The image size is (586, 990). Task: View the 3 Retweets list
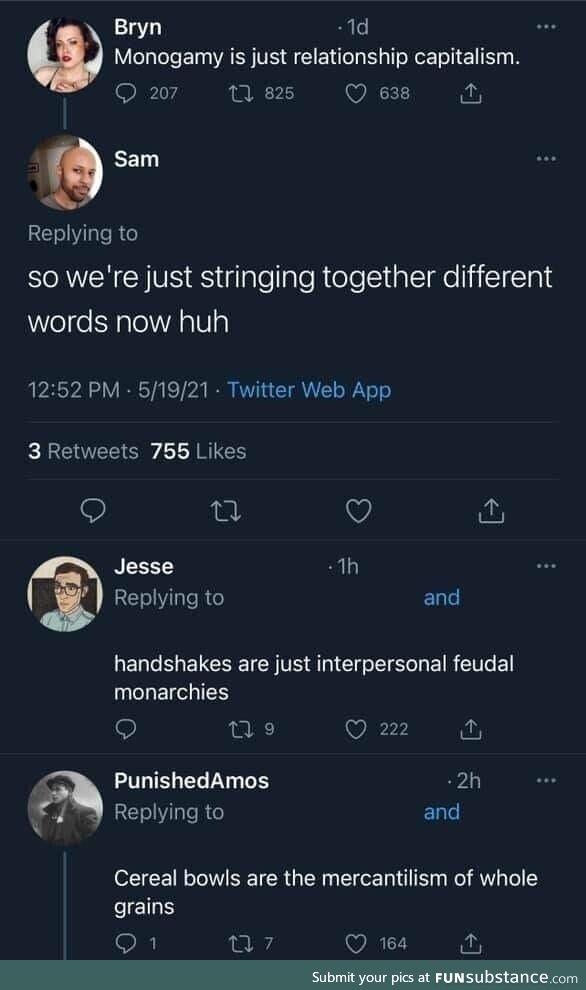point(83,451)
